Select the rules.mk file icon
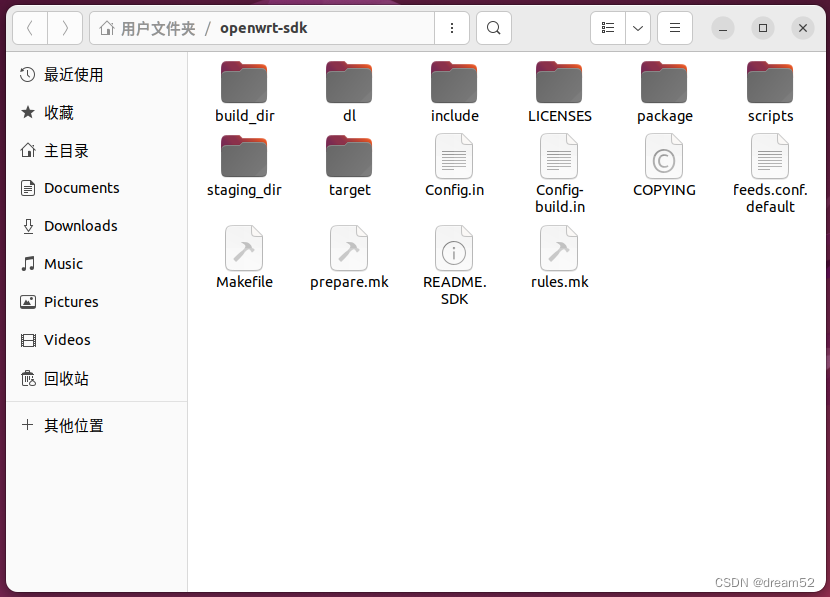Image resolution: width=830 pixels, height=597 pixels. (559, 248)
